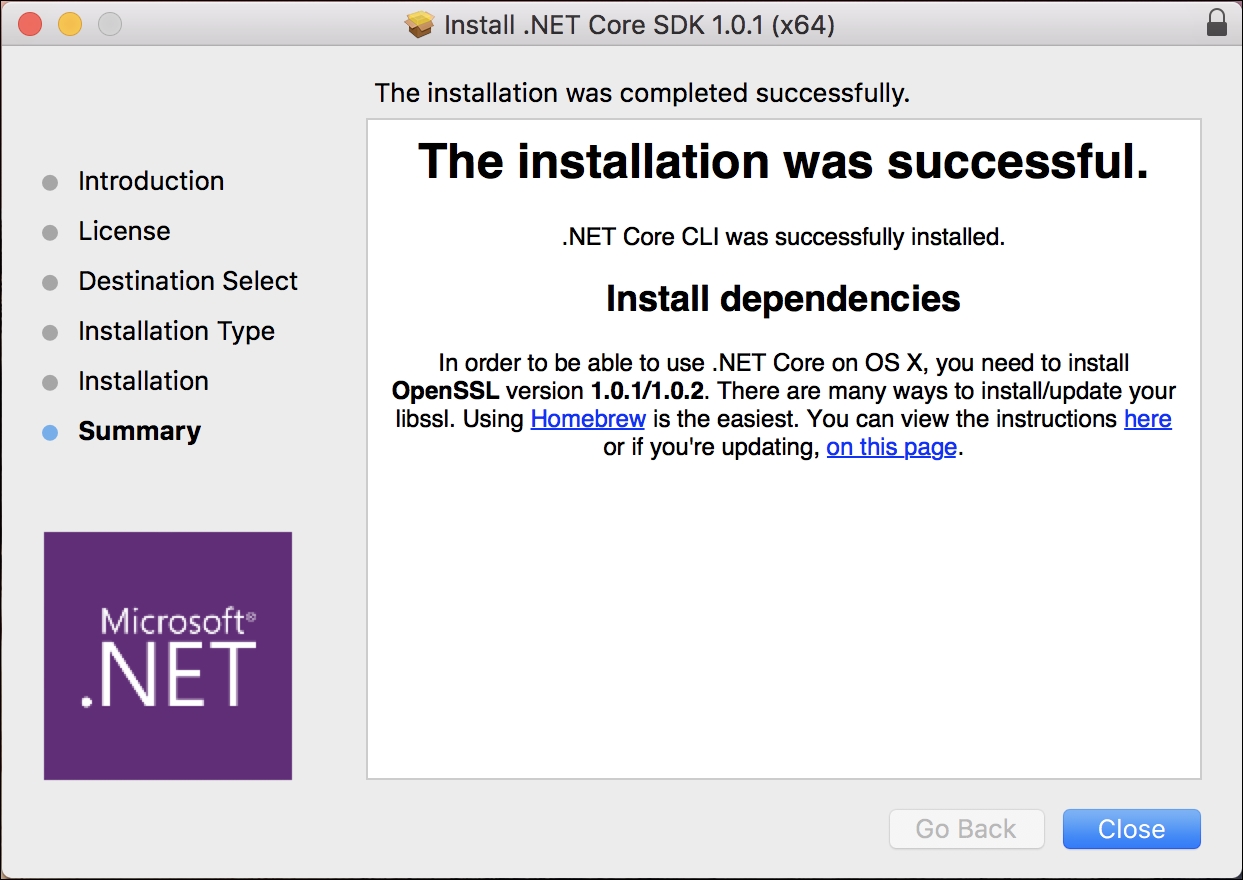Screen dimensions: 1243x880
Task: Click the yellow minimize window button
Action: point(70,24)
